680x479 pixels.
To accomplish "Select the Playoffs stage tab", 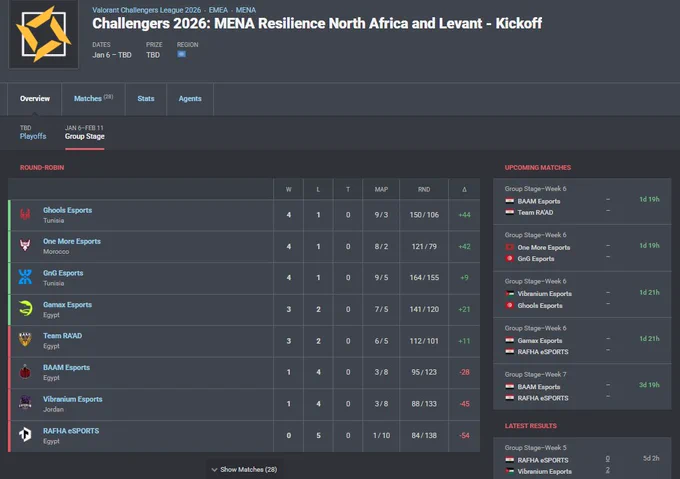I will [33, 132].
